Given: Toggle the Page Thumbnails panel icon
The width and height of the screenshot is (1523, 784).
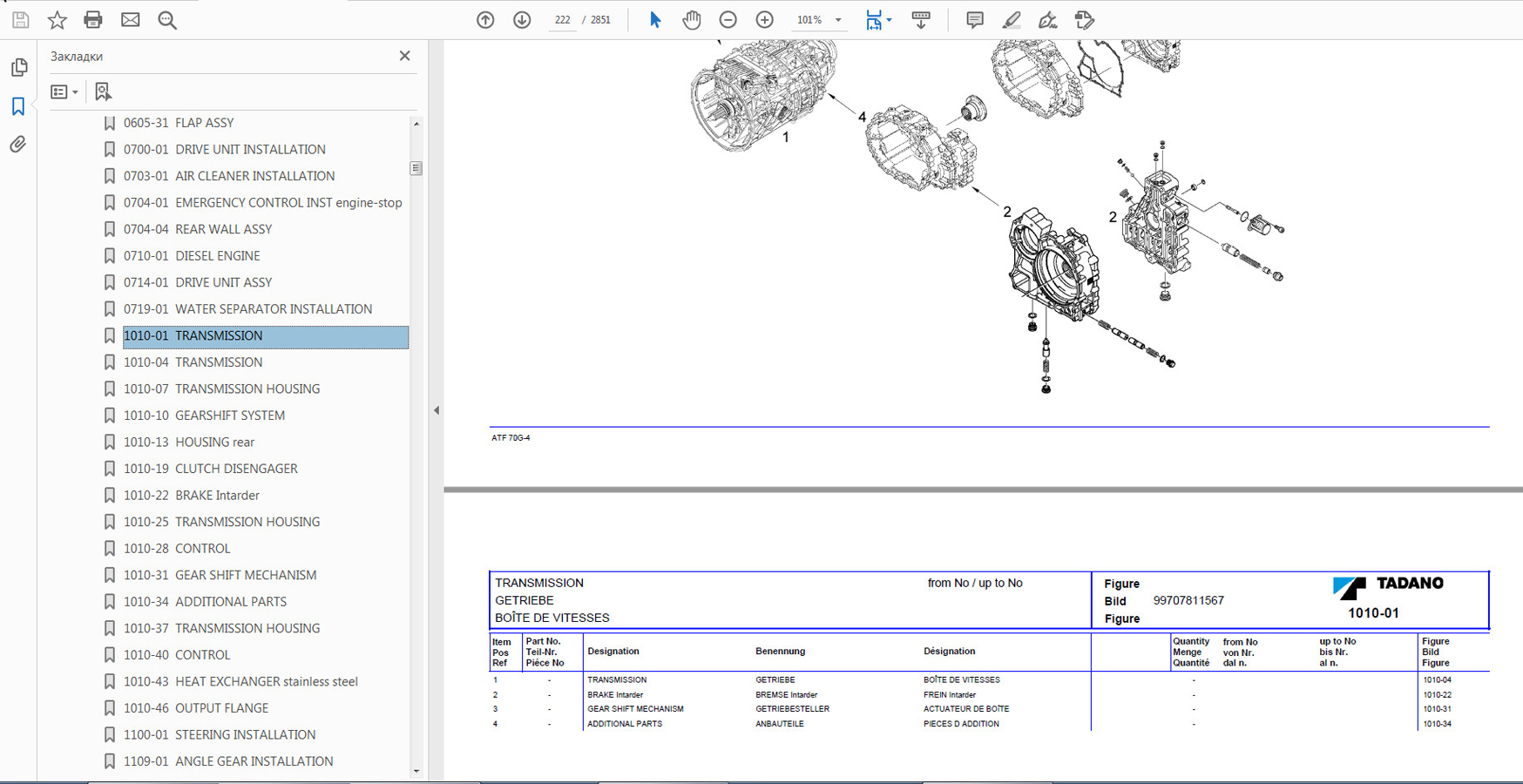Looking at the screenshot, I should point(18,68).
